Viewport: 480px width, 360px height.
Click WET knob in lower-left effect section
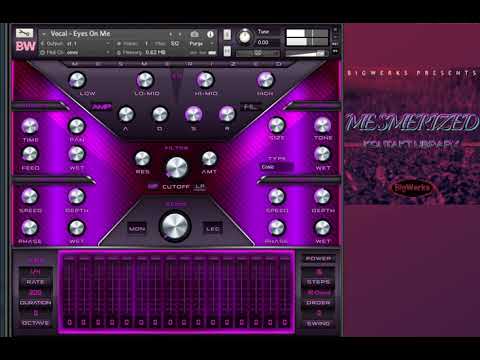77,228
